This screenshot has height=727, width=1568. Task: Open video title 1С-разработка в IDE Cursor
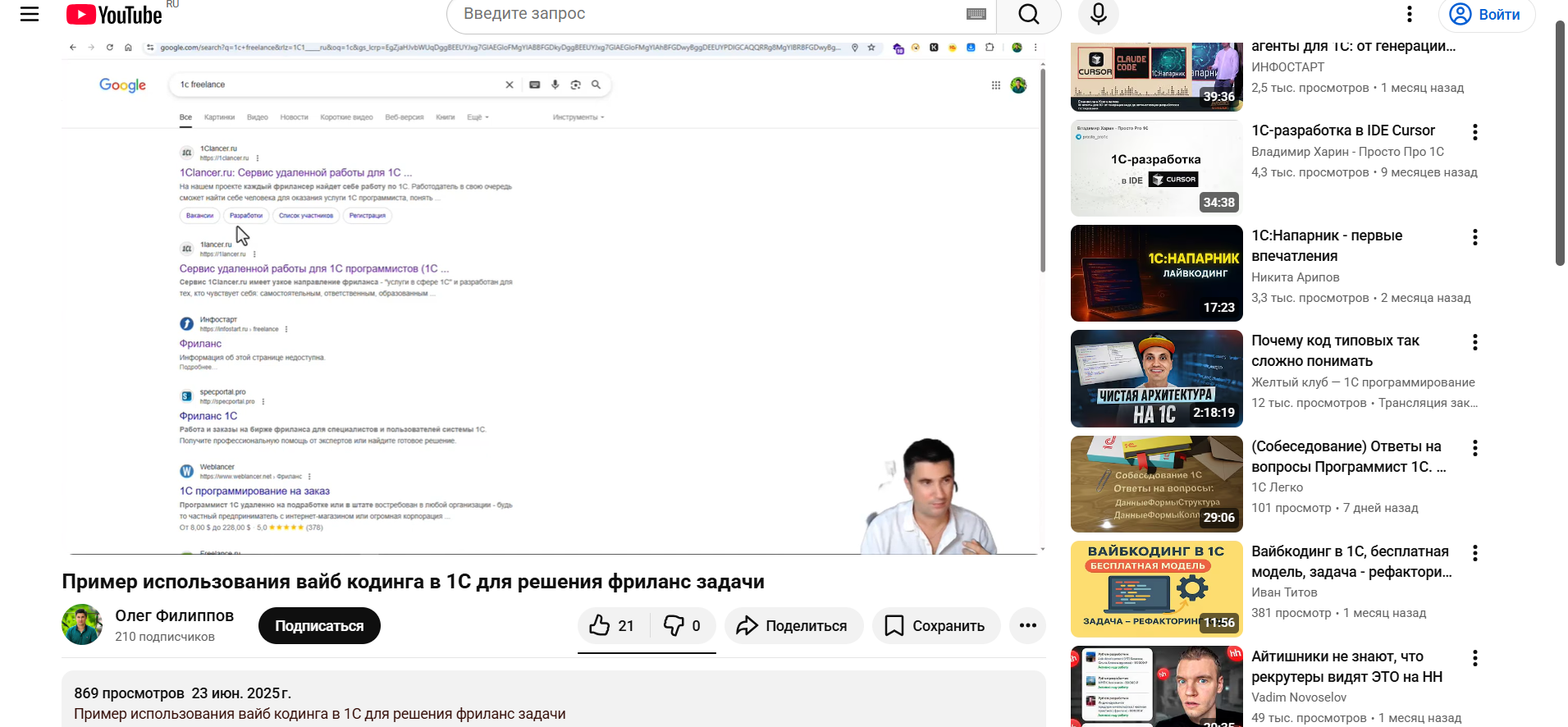click(1343, 130)
